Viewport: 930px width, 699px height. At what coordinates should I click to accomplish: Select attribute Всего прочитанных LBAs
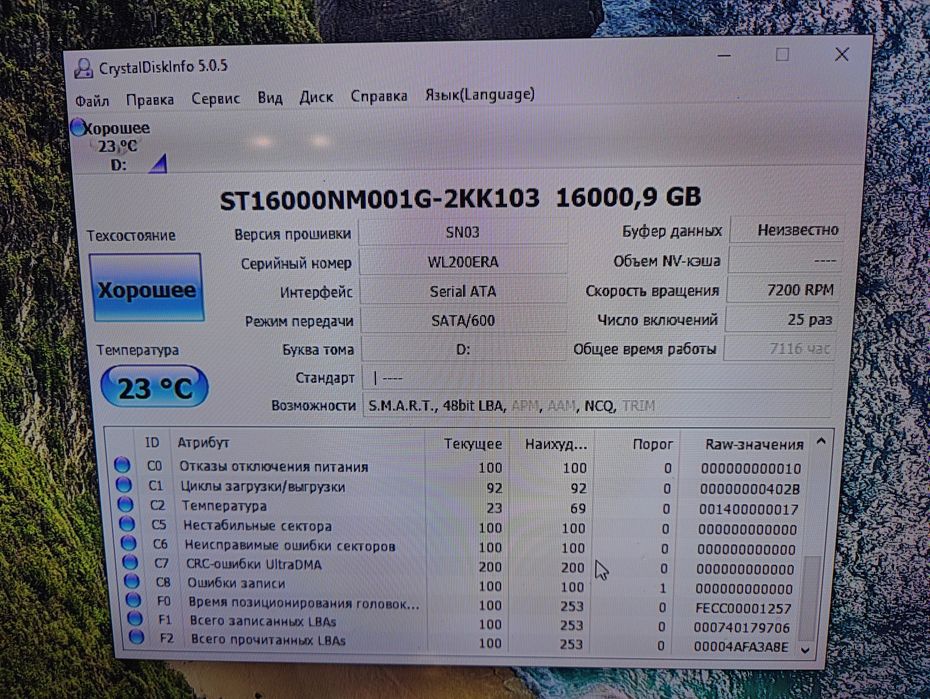coord(268,640)
